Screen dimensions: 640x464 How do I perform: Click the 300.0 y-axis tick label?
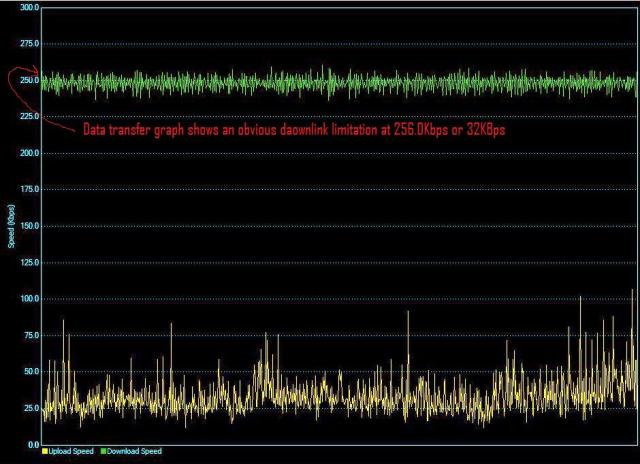30,7
